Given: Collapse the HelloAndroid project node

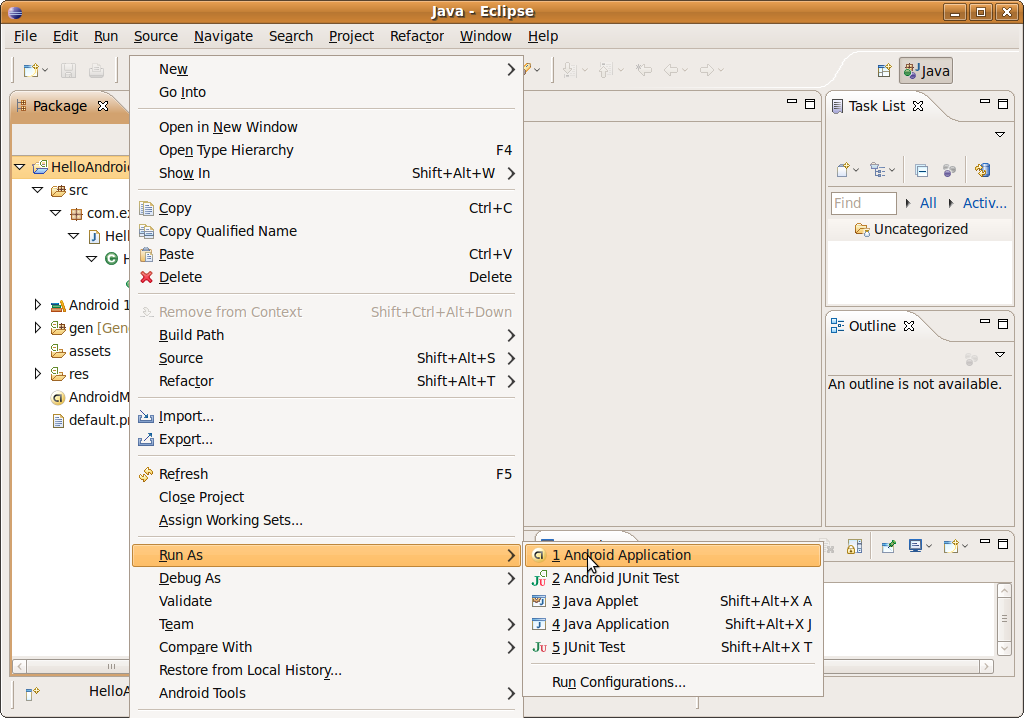Looking at the screenshot, I should (20, 167).
